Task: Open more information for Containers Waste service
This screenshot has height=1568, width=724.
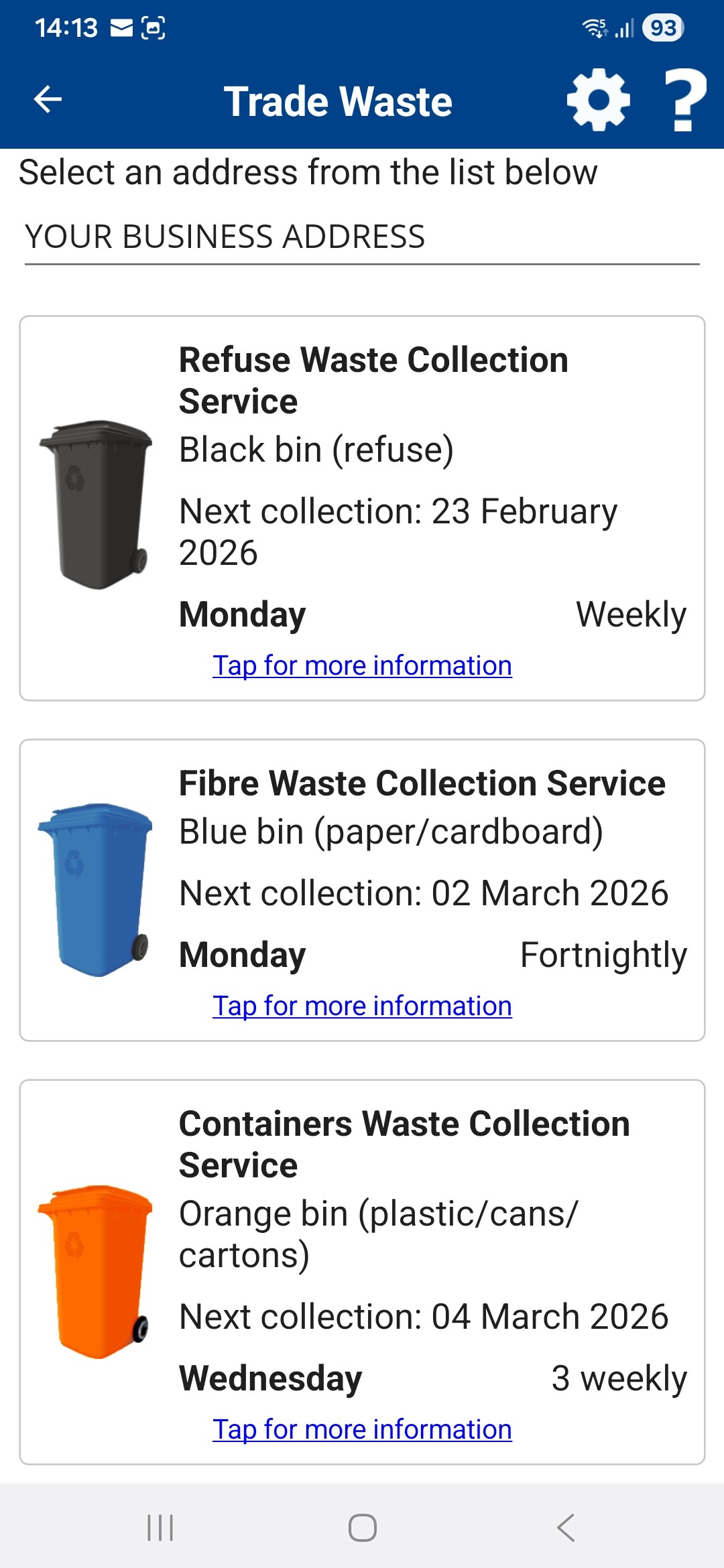Action: pyautogui.click(x=362, y=1430)
